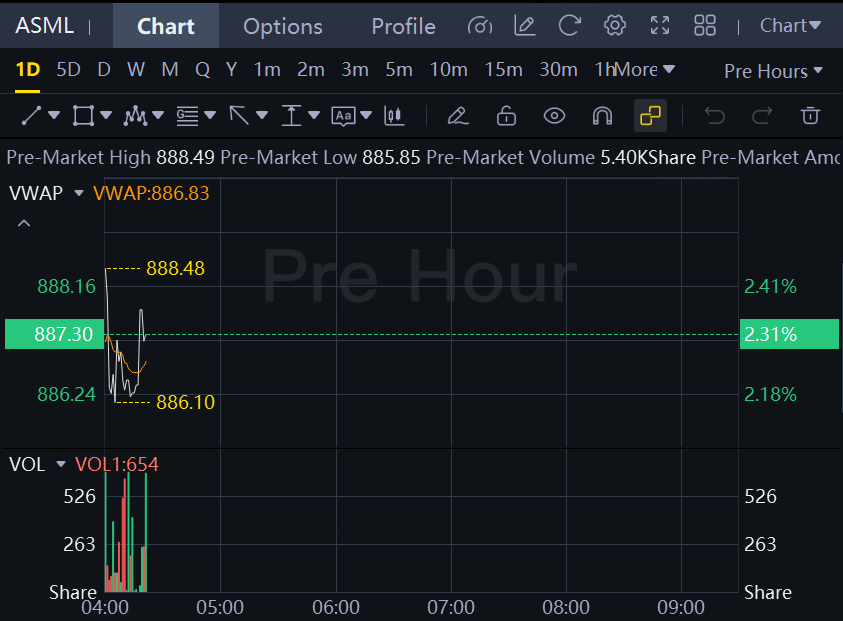843x621 pixels.
Task: Select the wave pattern drawing tool
Action: 135,116
